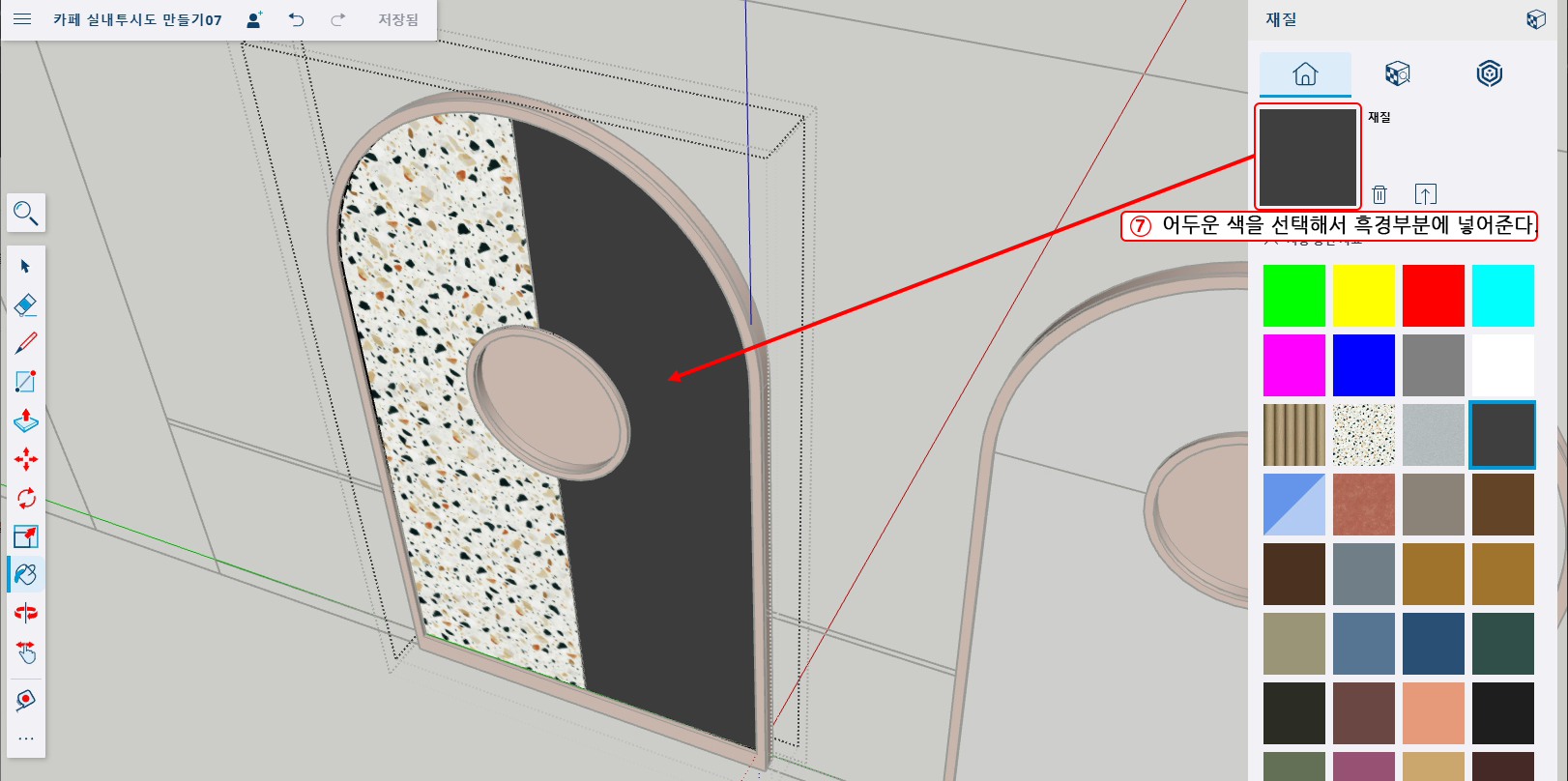Pick the pure blue swatch
Viewport: 1568px width, 781px height.
tap(1364, 365)
